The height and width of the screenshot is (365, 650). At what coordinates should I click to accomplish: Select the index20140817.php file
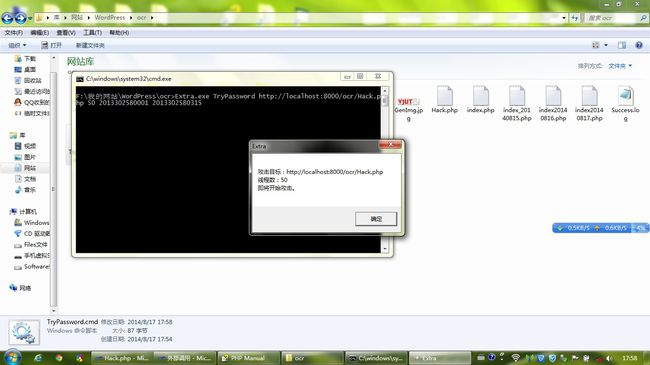click(589, 103)
